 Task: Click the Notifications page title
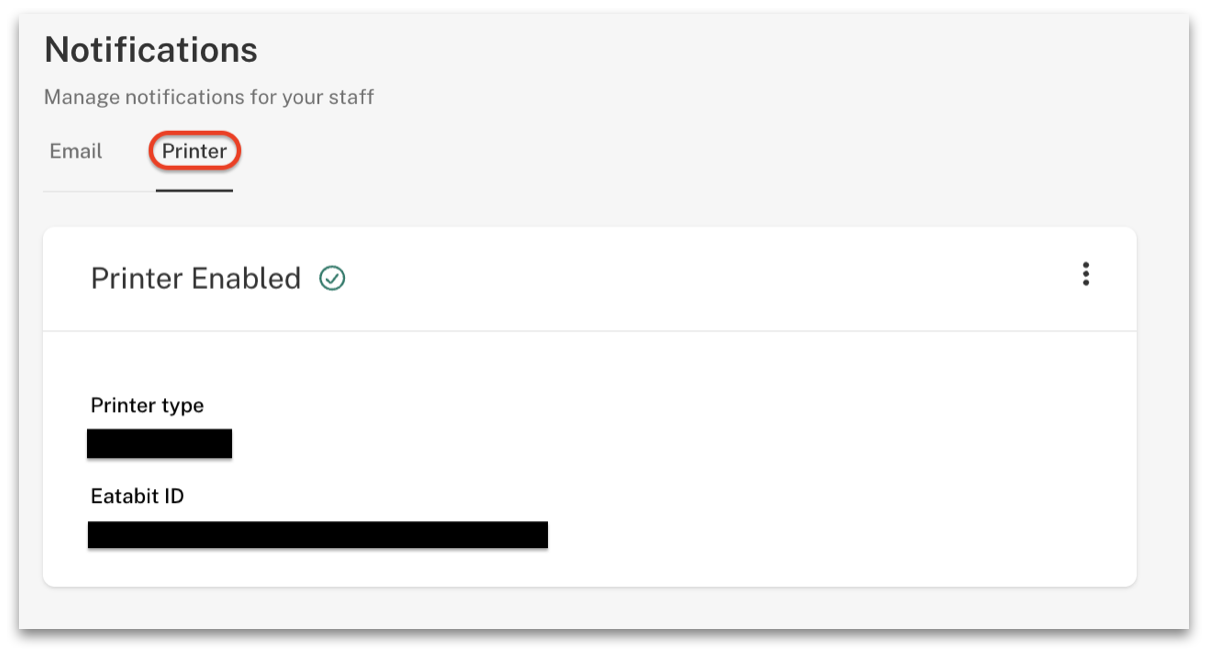(151, 49)
